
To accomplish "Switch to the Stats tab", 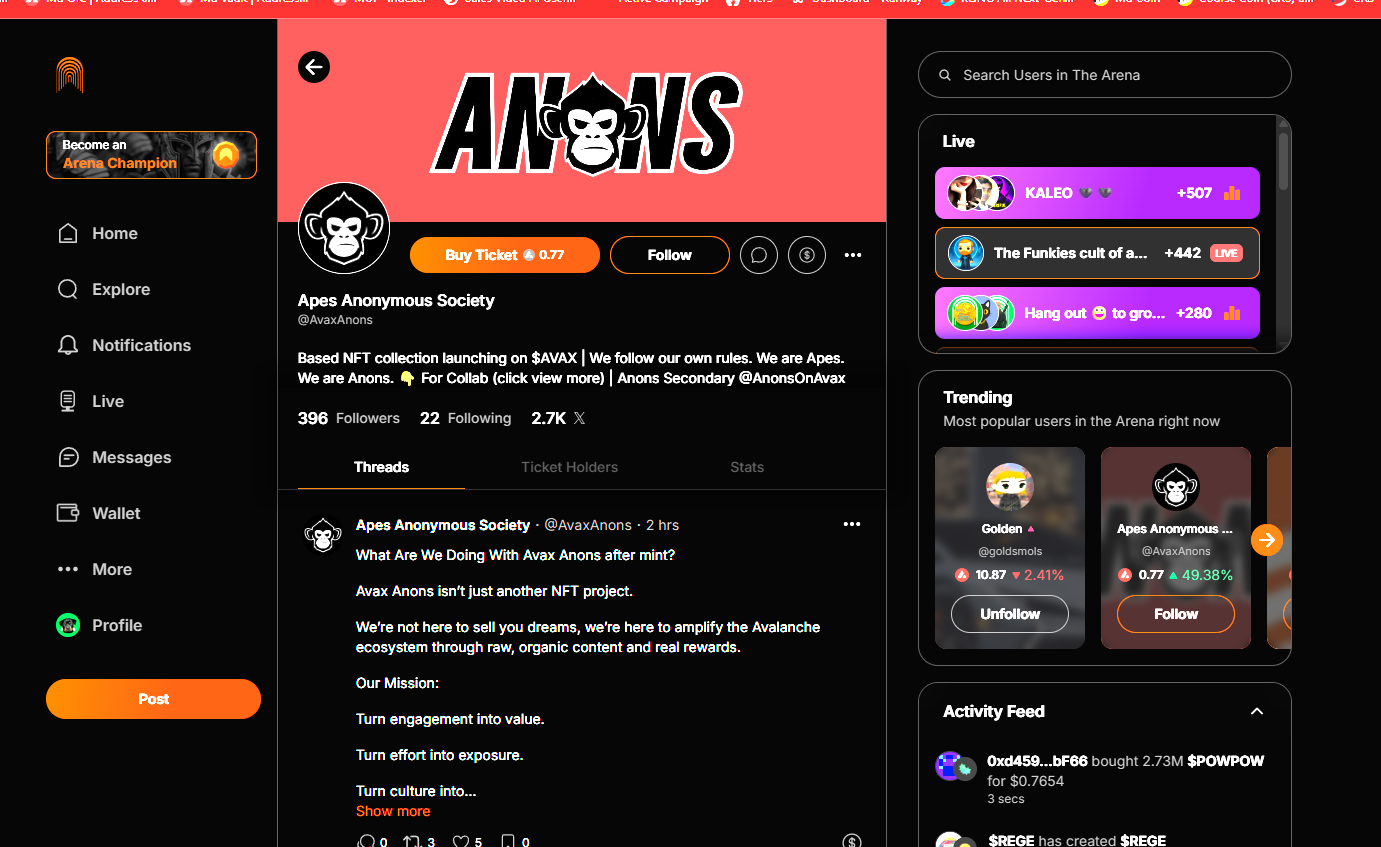I will click(747, 467).
